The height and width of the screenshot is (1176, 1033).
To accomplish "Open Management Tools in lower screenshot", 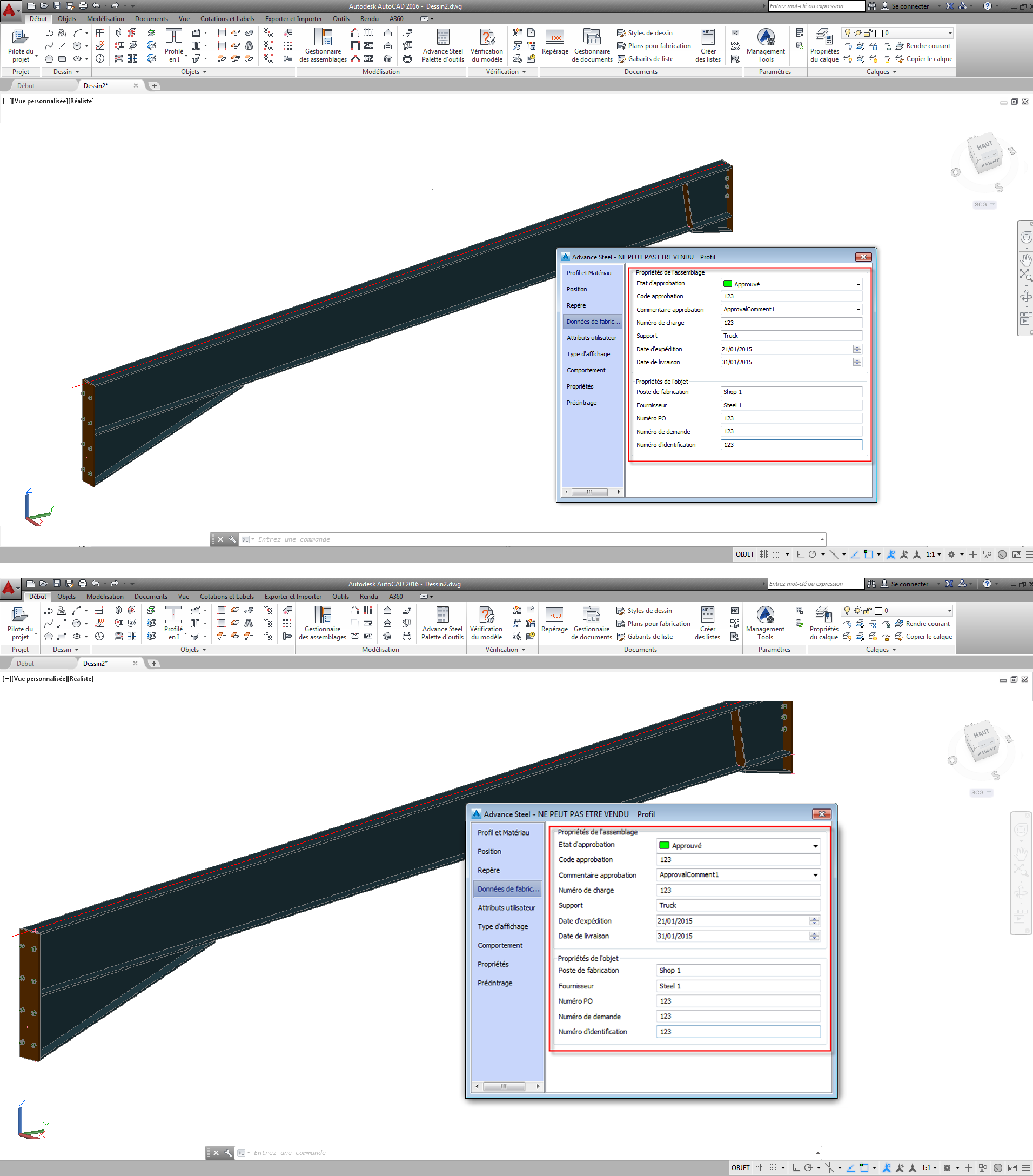I will tap(765, 623).
